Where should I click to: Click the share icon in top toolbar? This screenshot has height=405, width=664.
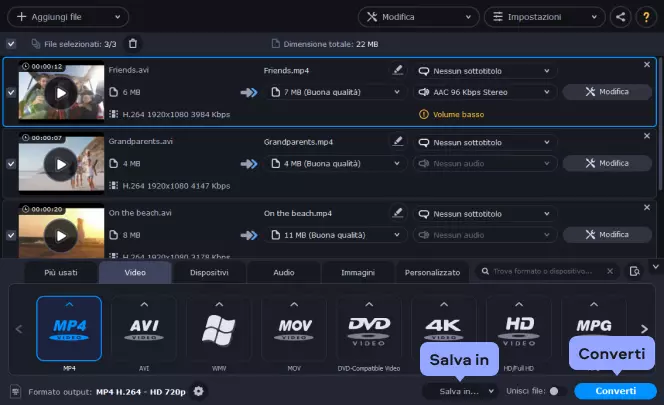click(620, 17)
